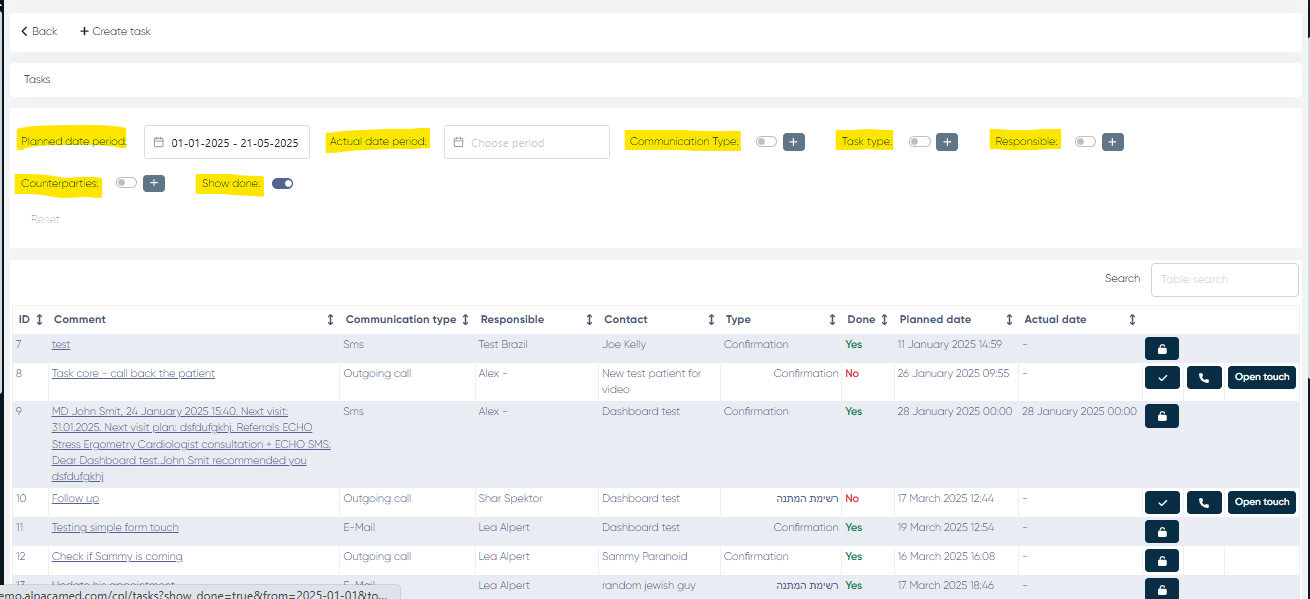
Task: Click the lock icon for task 7
Action: (1161, 349)
